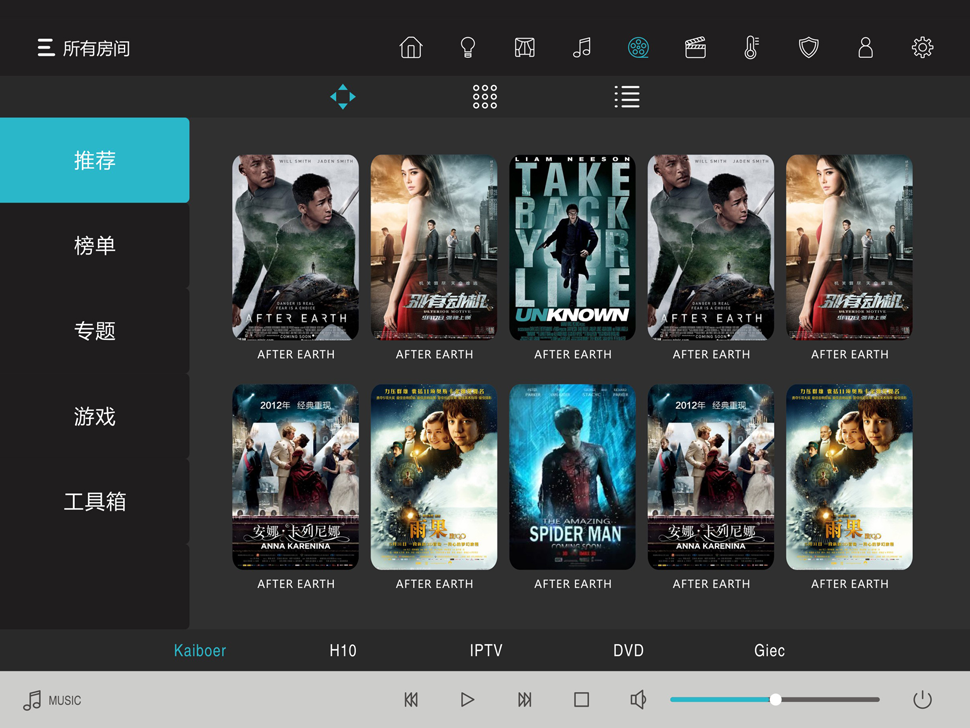
Task: Stop playback with the square button
Action: coord(582,700)
